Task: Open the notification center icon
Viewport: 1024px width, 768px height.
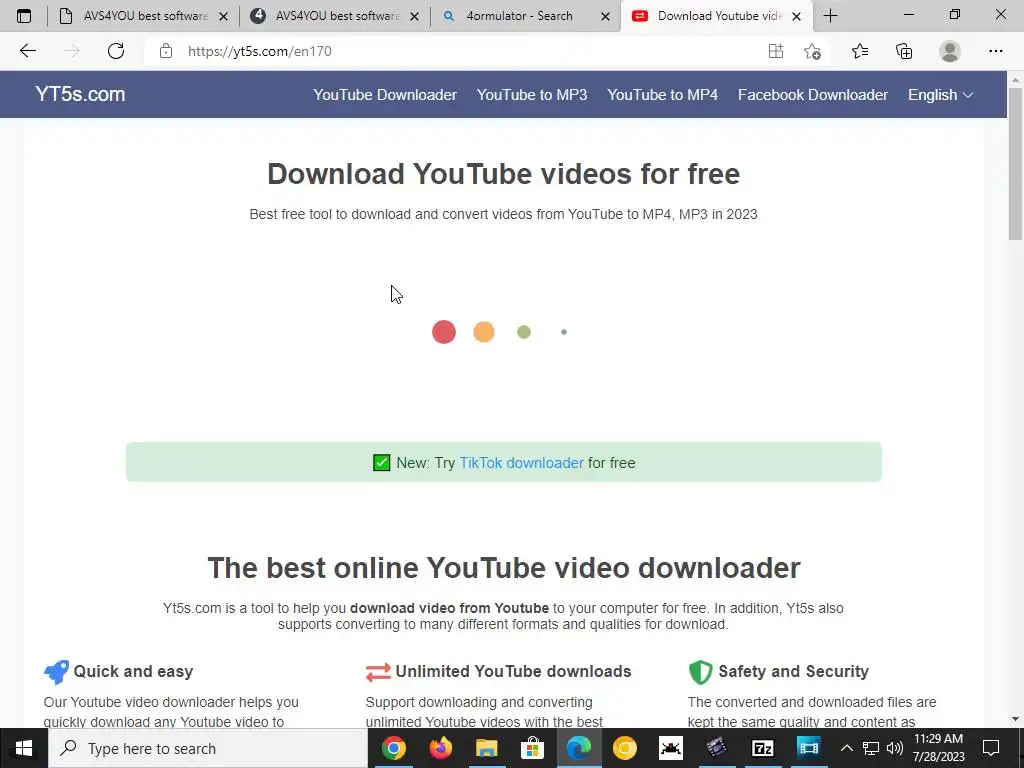Action: (991, 748)
